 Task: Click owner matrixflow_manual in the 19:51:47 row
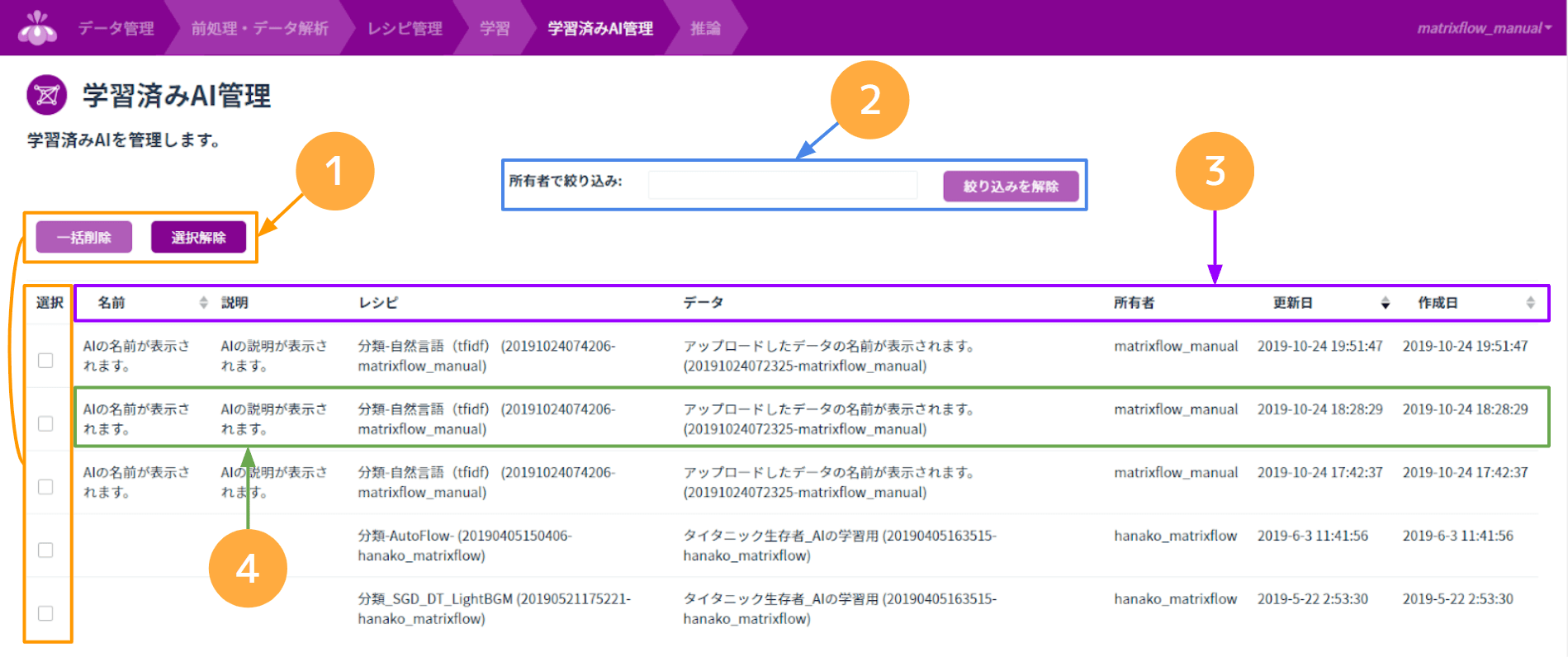[1176, 347]
